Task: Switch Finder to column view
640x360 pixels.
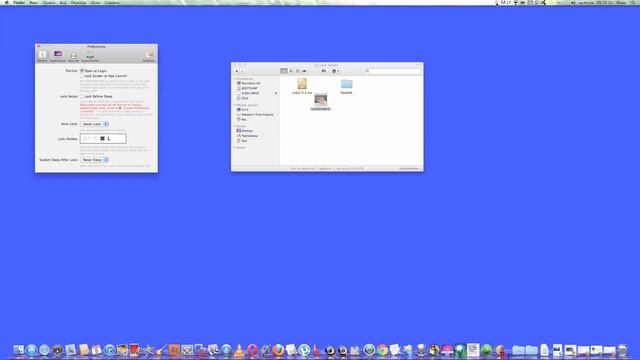Action: [x=298, y=71]
